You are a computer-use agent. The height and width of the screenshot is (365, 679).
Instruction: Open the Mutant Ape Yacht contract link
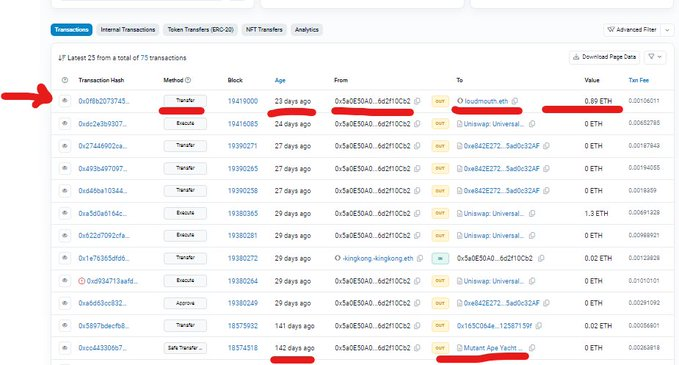coord(493,348)
